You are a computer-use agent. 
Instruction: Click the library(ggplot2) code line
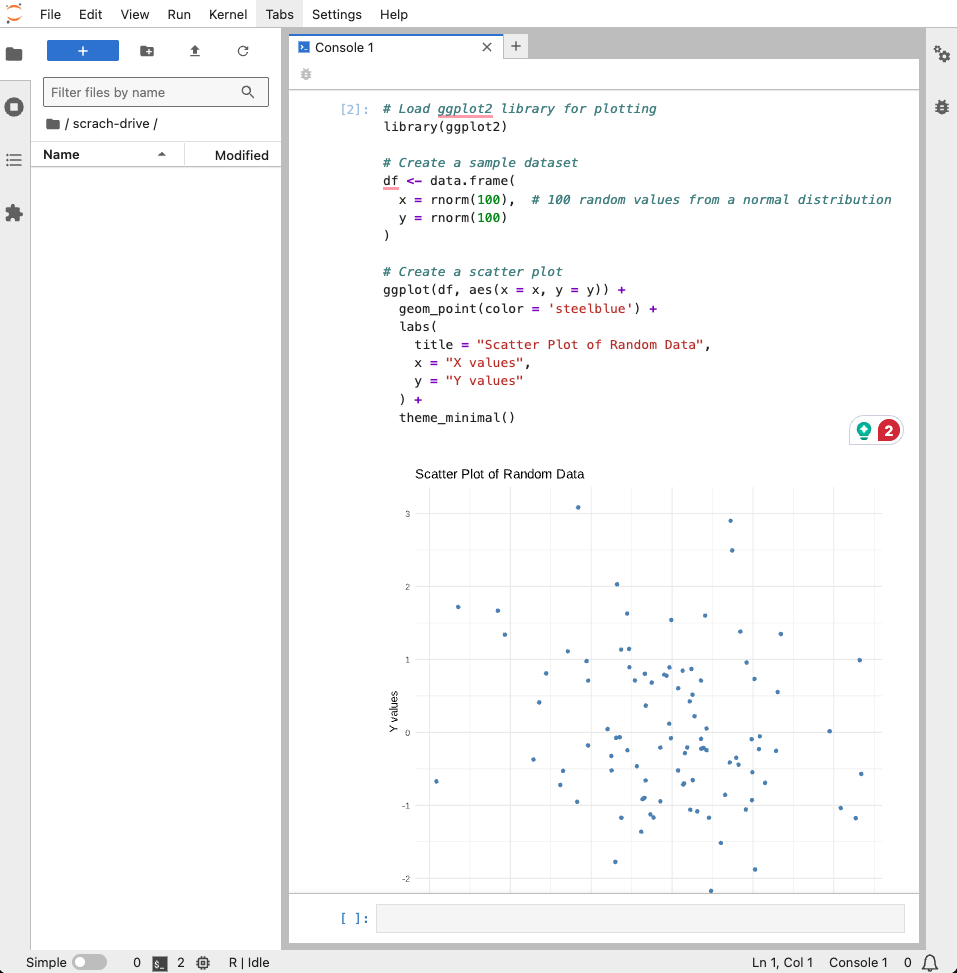point(445,127)
